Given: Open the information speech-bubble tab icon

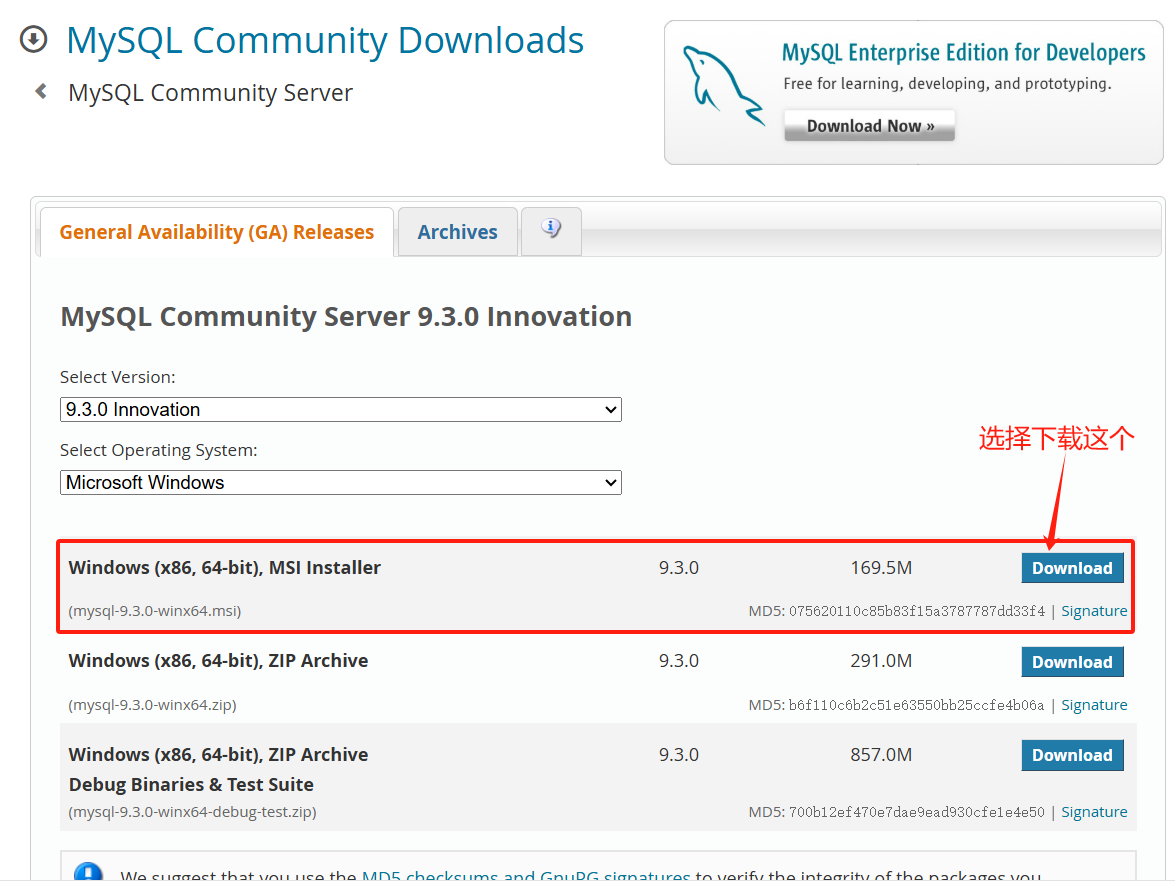Looking at the screenshot, I should click(551, 228).
